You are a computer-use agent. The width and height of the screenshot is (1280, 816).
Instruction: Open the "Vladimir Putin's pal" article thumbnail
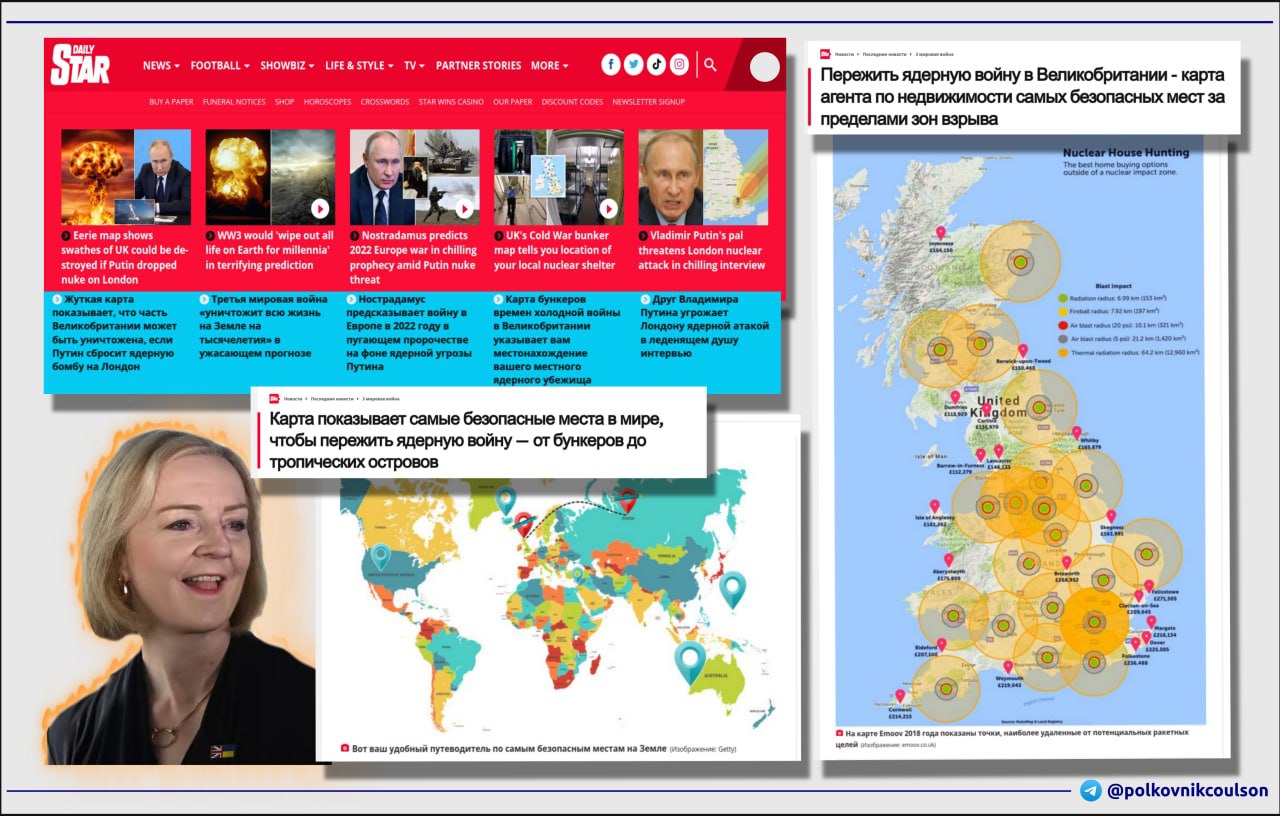pyautogui.click(x=703, y=177)
